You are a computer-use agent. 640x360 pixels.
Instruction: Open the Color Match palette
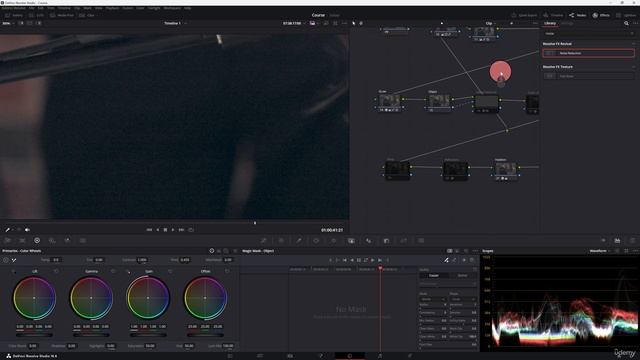coord(22,241)
